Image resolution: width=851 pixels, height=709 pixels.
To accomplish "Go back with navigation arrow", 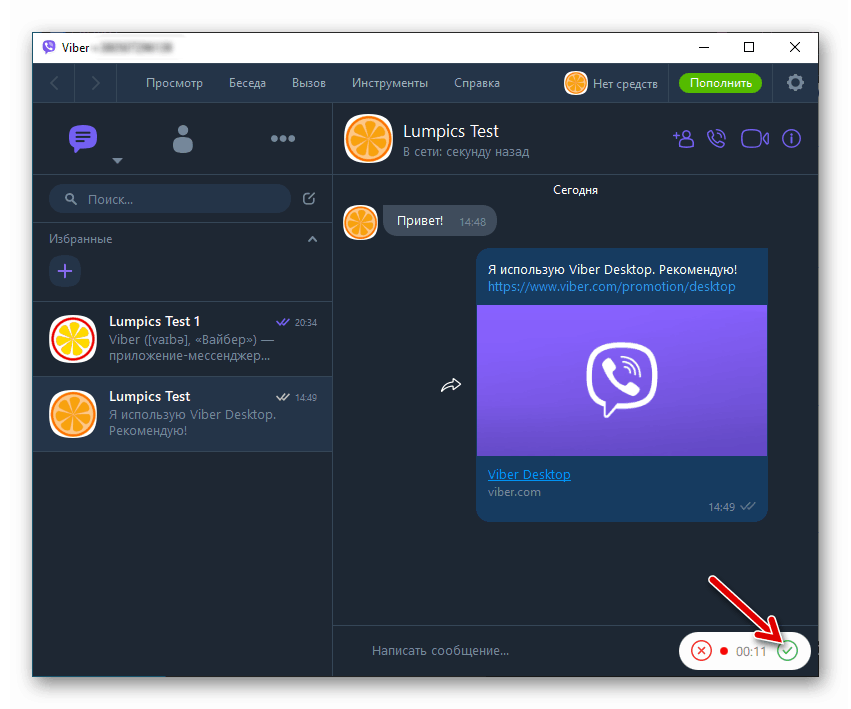I will coord(54,83).
